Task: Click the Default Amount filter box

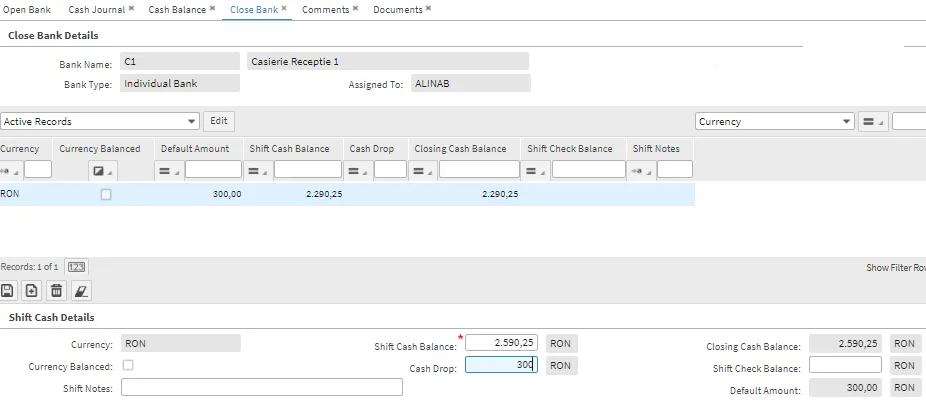Action: pyautogui.click(x=213, y=169)
